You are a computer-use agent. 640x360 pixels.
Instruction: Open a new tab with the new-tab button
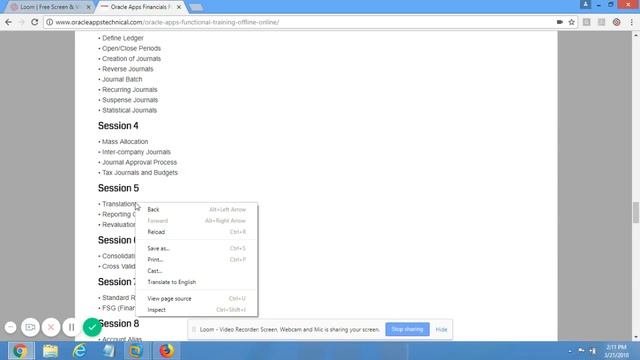(x=196, y=7)
